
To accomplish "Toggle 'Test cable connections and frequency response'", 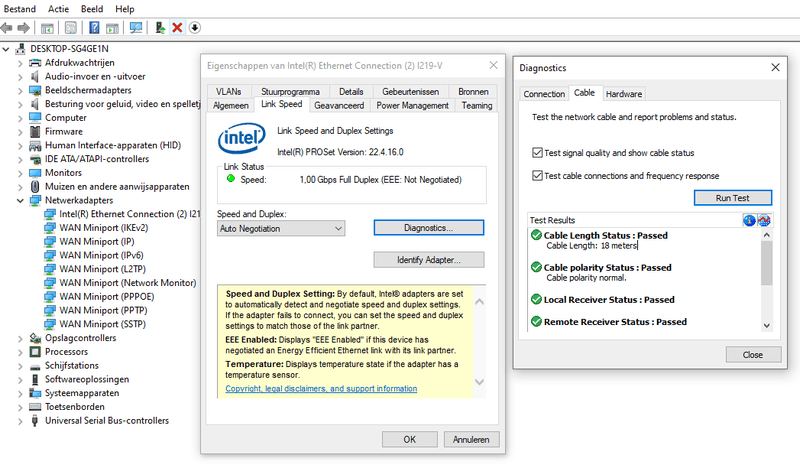I will [x=537, y=176].
